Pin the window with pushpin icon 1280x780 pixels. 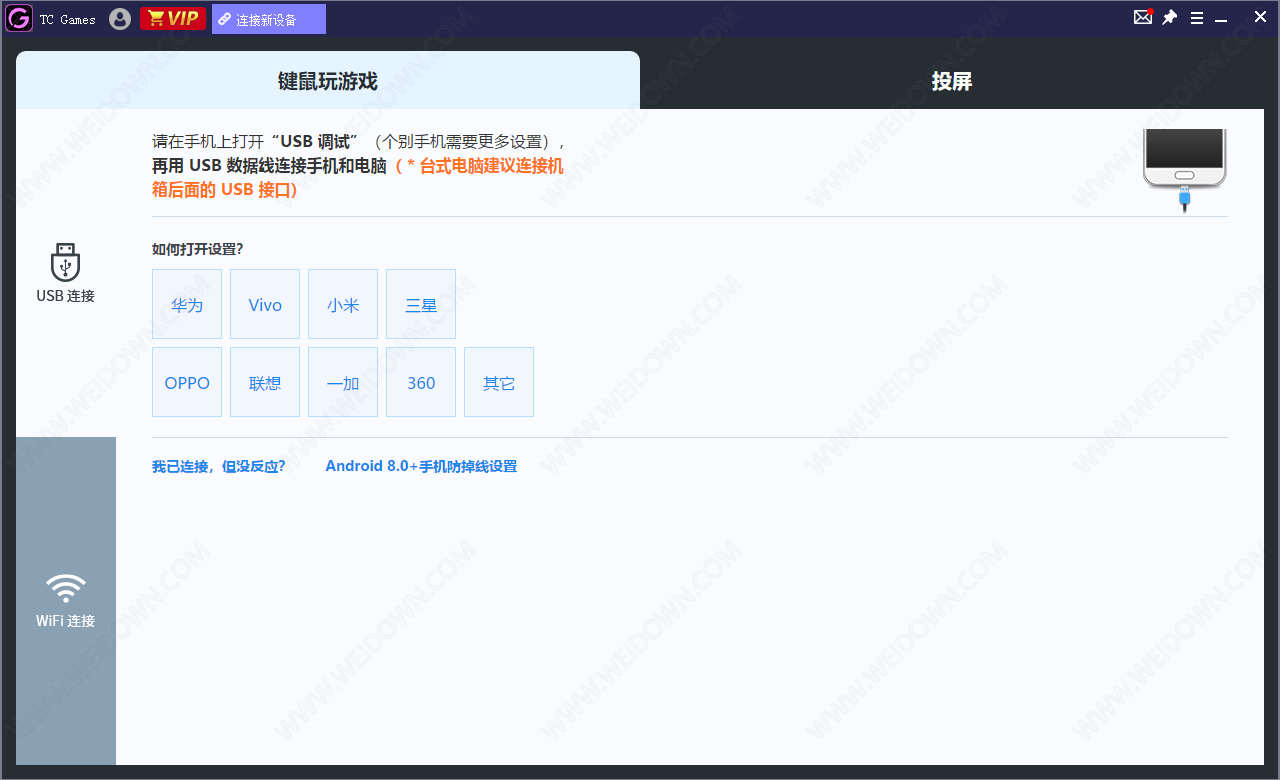1169,17
